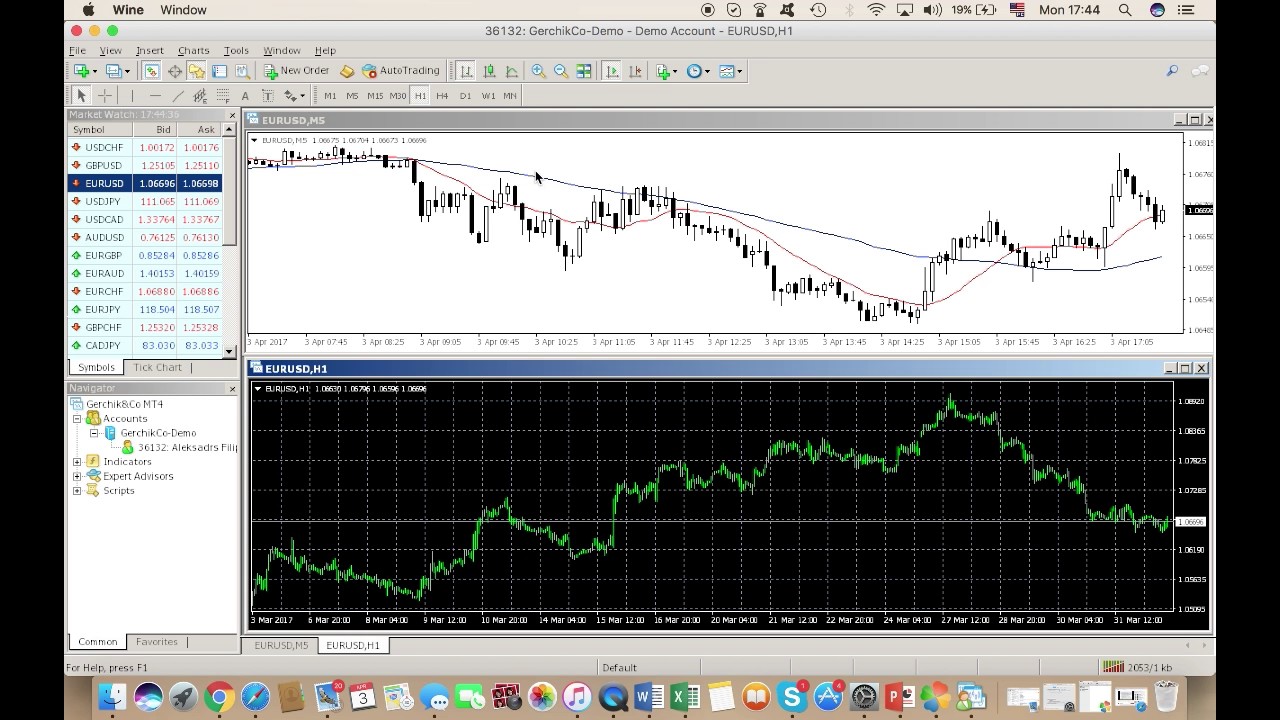Switch to M1 timeframe

click(330, 96)
